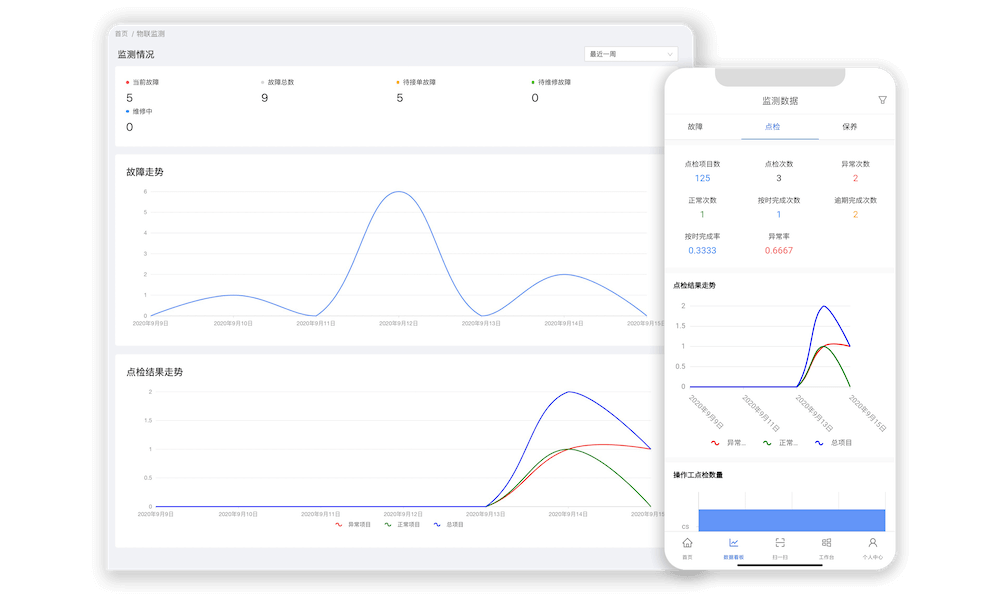The image size is (1000, 600).
Task: Switch to the 故障 tab on phone
Action: coord(695,127)
